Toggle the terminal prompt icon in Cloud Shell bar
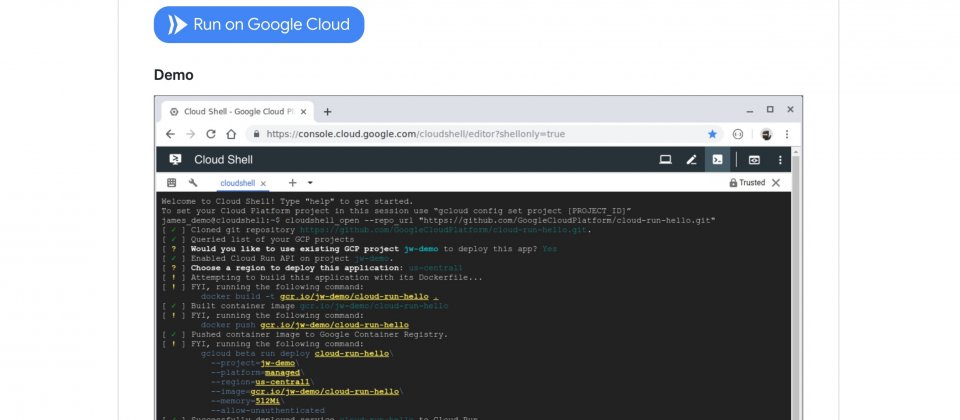The width and height of the screenshot is (960, 420). point(717,160)
